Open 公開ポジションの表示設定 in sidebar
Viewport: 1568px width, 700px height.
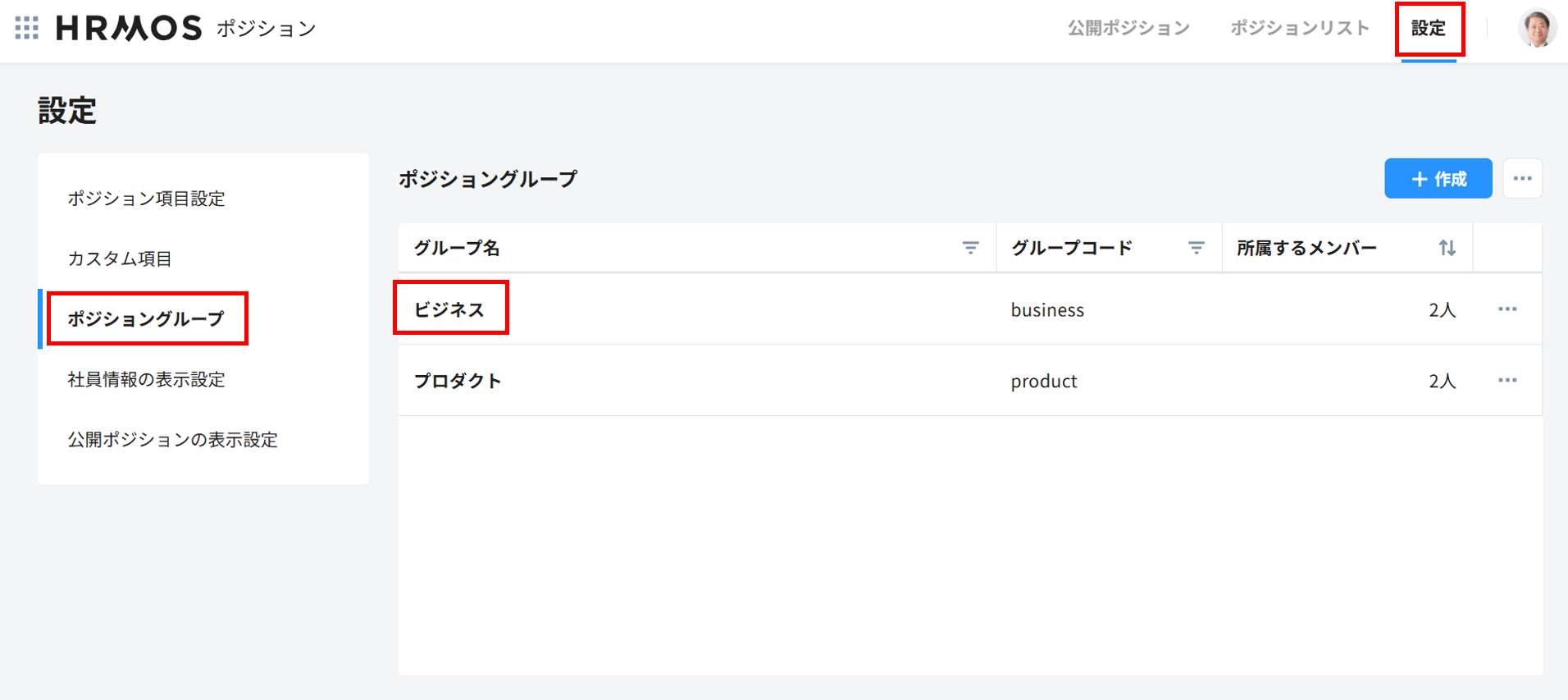pos(172,440)
